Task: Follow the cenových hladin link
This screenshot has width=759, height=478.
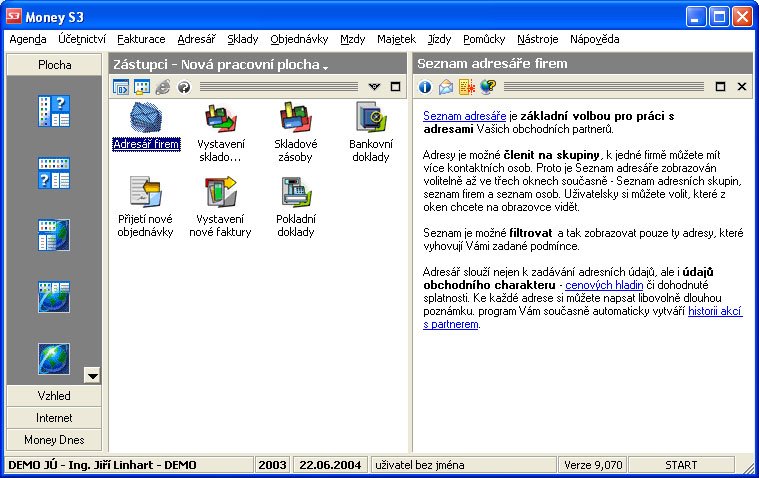Action: tap(604, 285)
